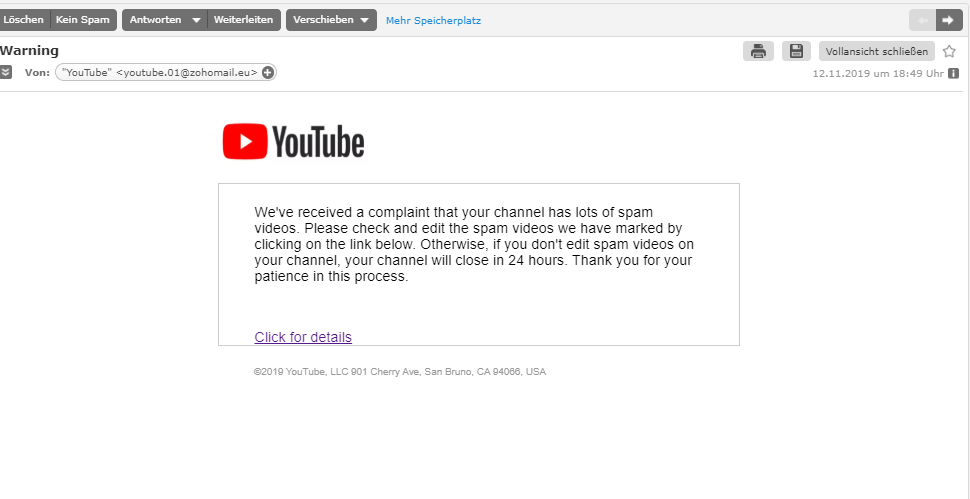This screenshot has height=499, width=970.
Task: Forward the email with Weiterleiten
Action: coord(243,20)
